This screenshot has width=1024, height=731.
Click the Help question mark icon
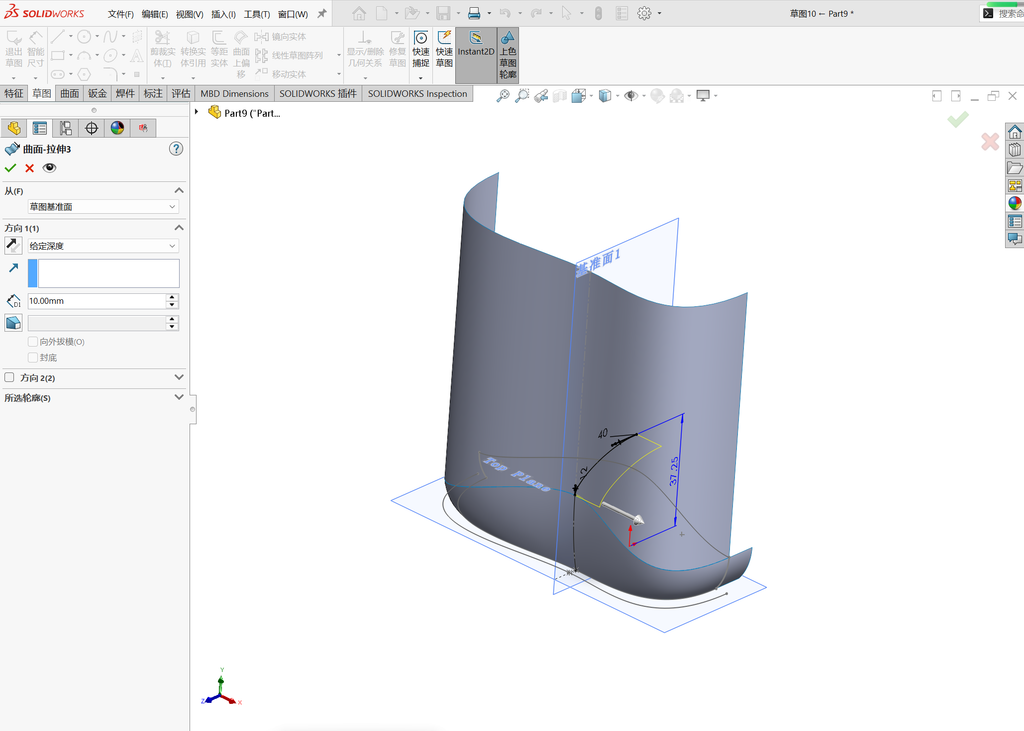tap(176, 149)
